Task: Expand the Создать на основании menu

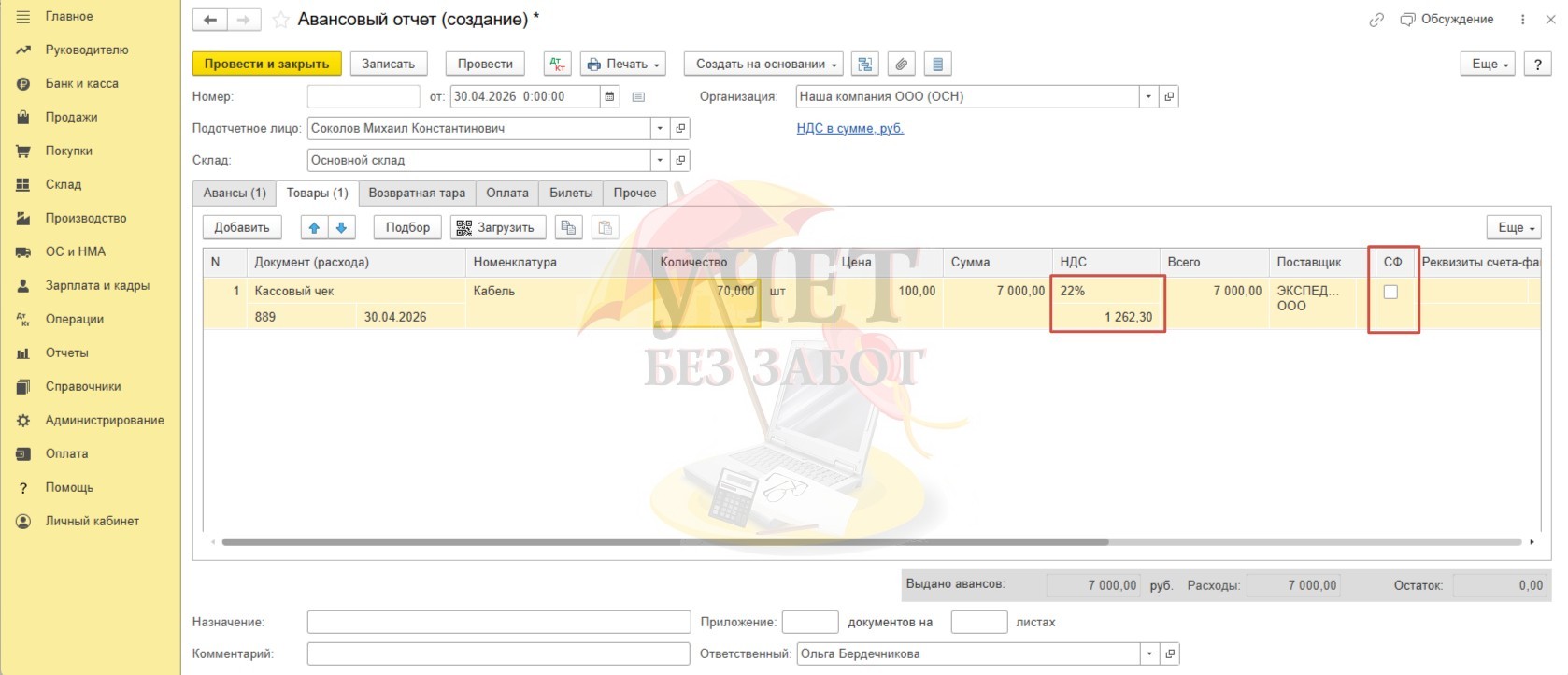Action: [763, 64]
